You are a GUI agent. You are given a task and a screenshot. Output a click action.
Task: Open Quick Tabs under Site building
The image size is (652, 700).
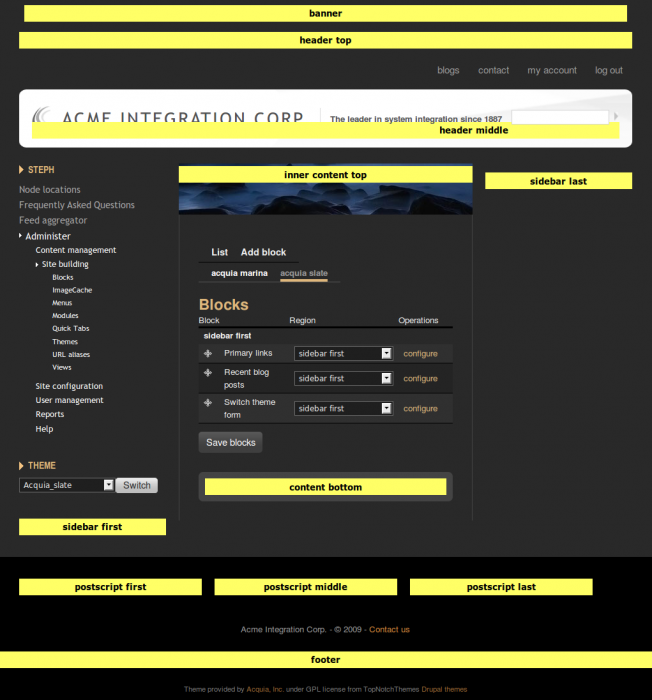click(71, 329)
